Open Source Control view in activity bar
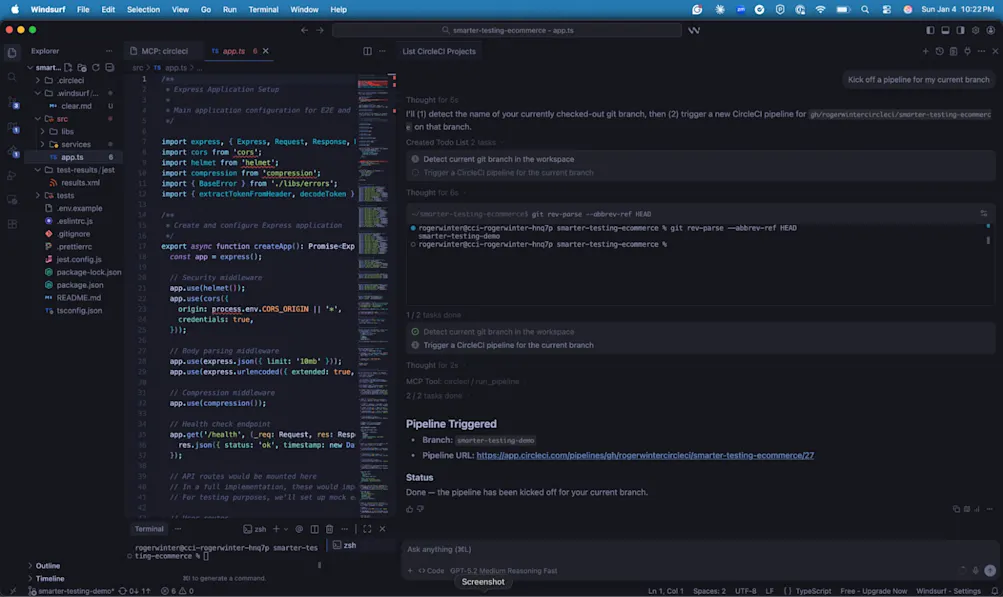This screenshot has width=1003, height=597. pos(12,102)
